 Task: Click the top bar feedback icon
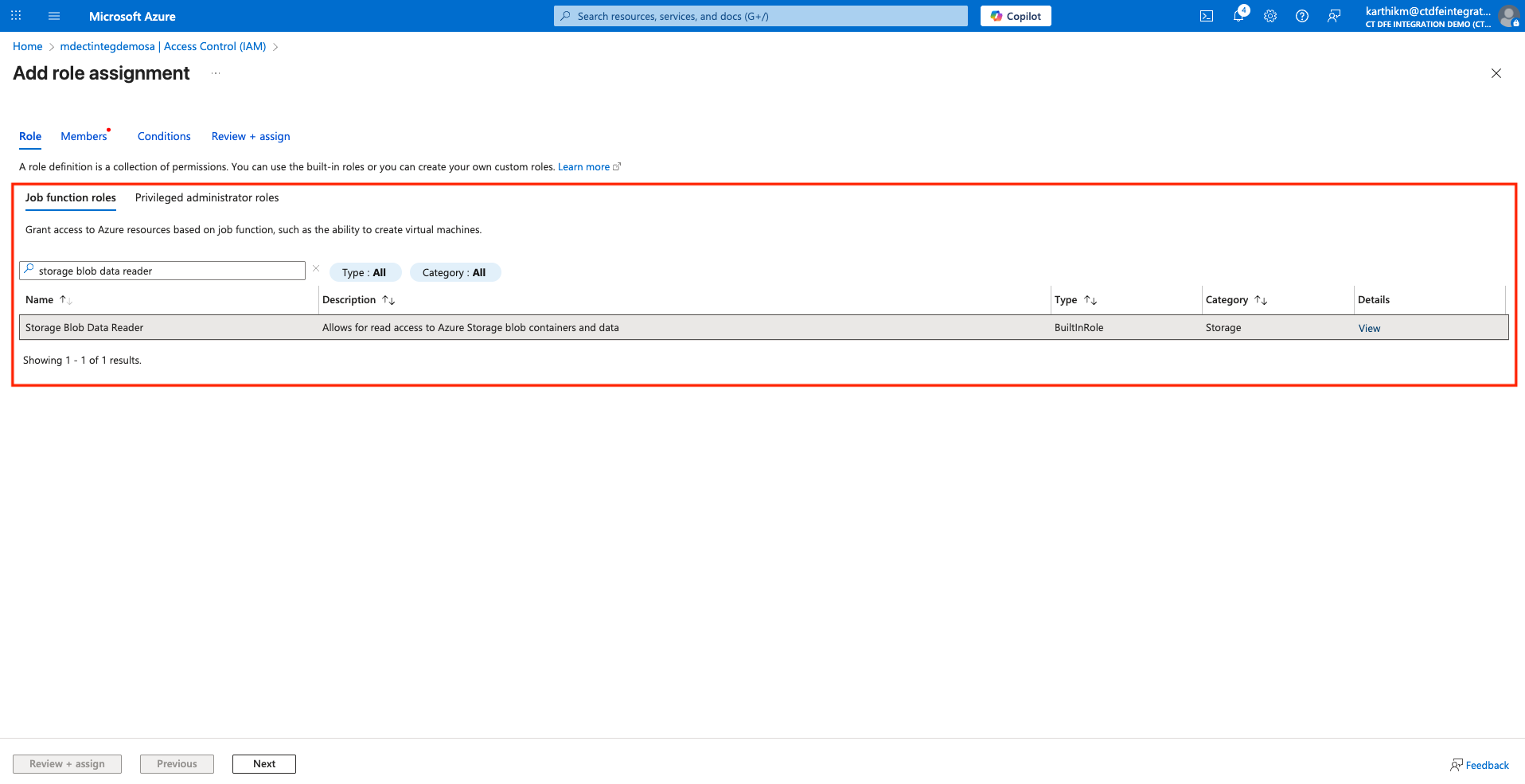pos(1334,16)
